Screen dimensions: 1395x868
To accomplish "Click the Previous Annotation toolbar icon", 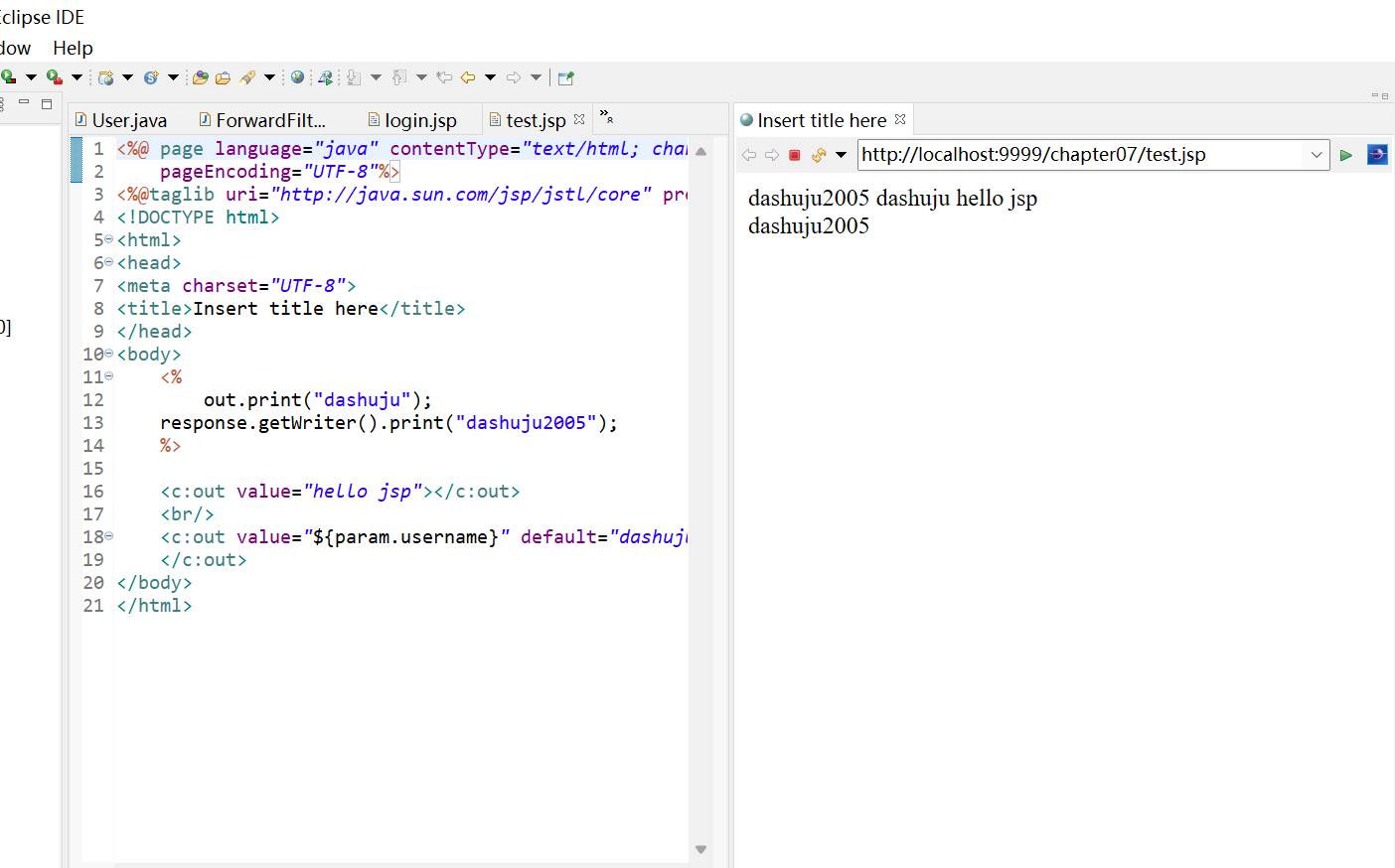I will pos(399,77).
